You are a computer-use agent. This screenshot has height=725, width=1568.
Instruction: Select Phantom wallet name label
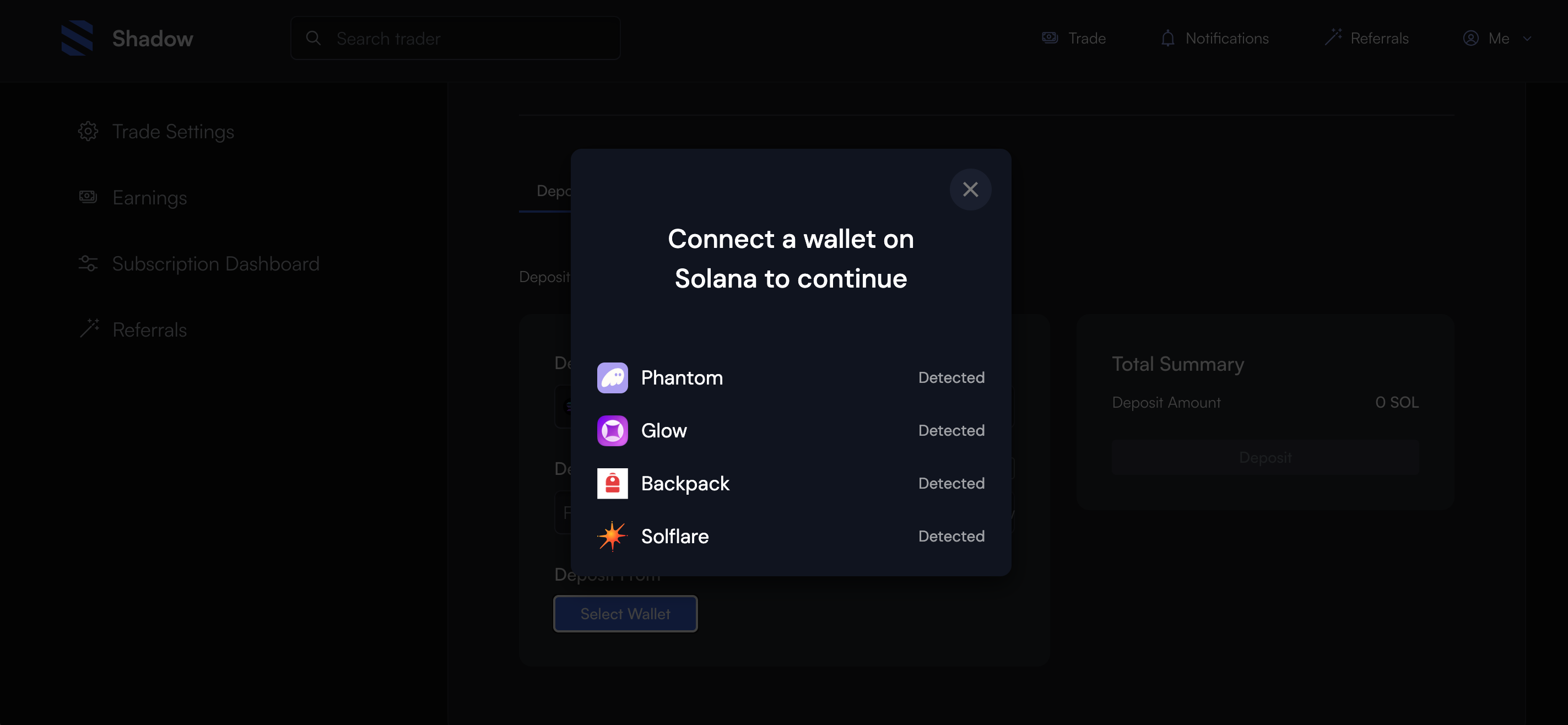682,377
